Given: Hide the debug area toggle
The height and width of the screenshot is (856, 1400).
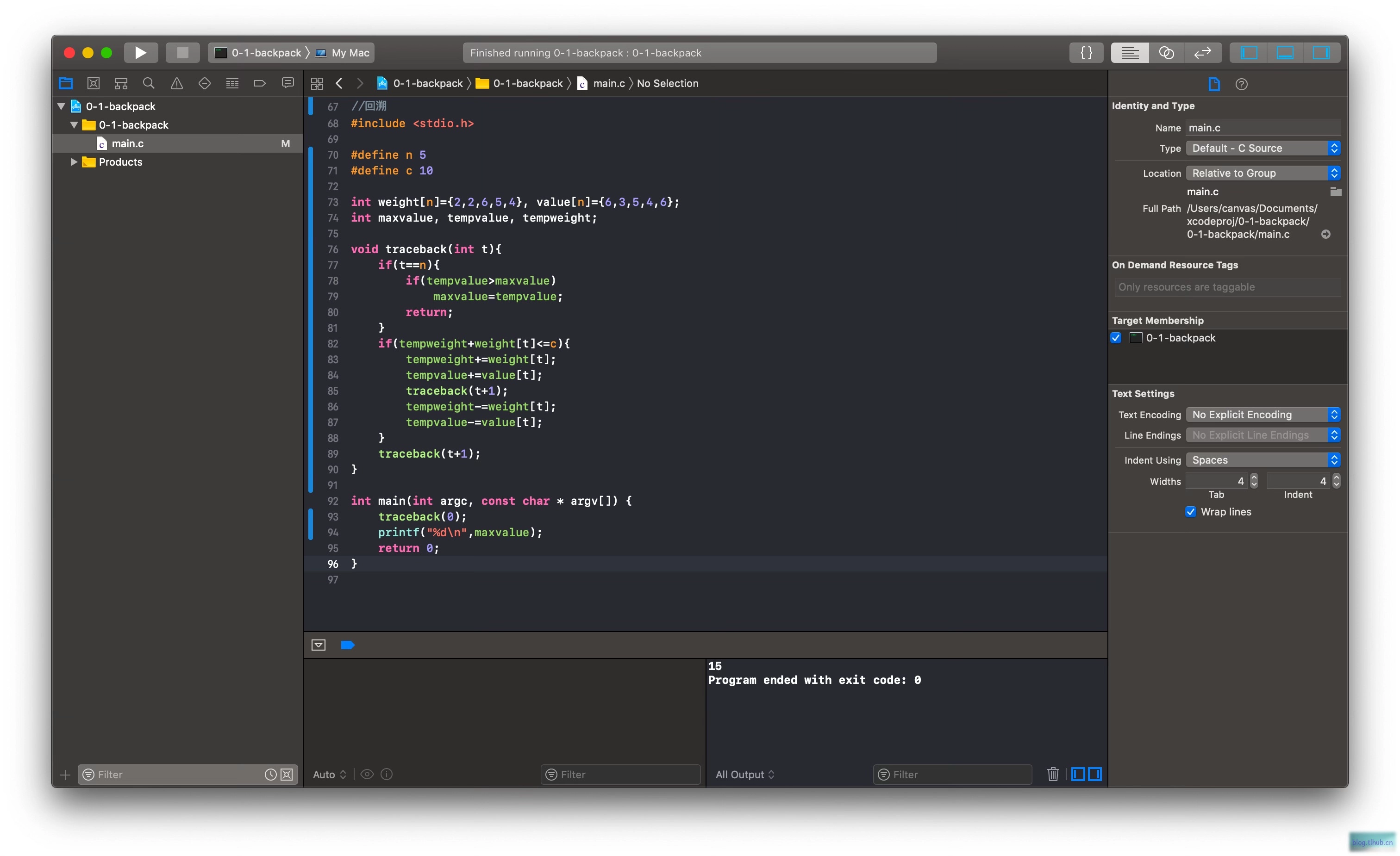Looking at the screenshot, I should coord(318,645).
